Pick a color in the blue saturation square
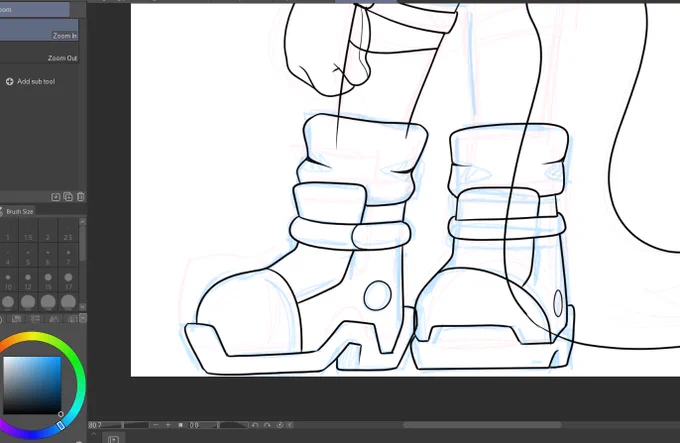This screenshot has width=680, height=443. click(x=32, y=385)
